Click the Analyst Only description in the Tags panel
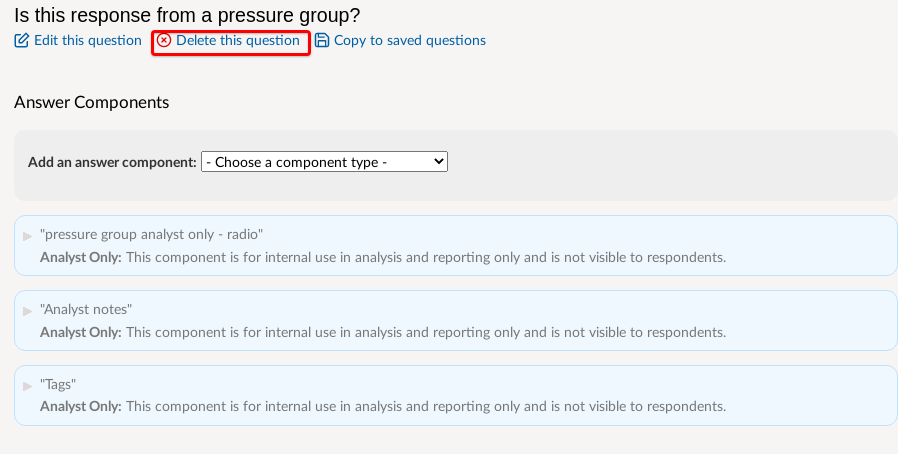This screenshot has width=898, height=454. click(383, 406)
